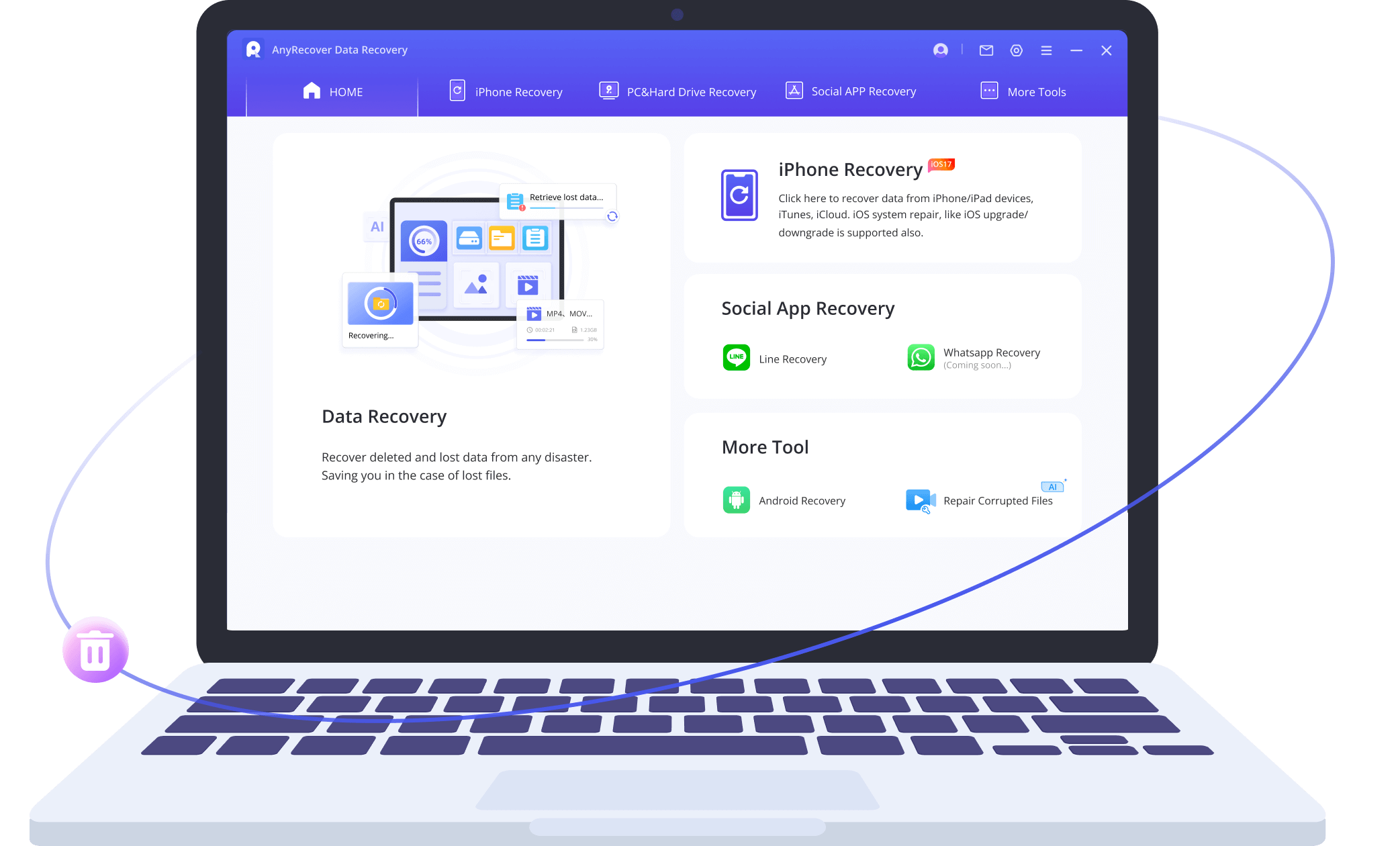Click the three-dot icon beside More Tools
Screen dimensions: 1400x846
tap(989, 91)
